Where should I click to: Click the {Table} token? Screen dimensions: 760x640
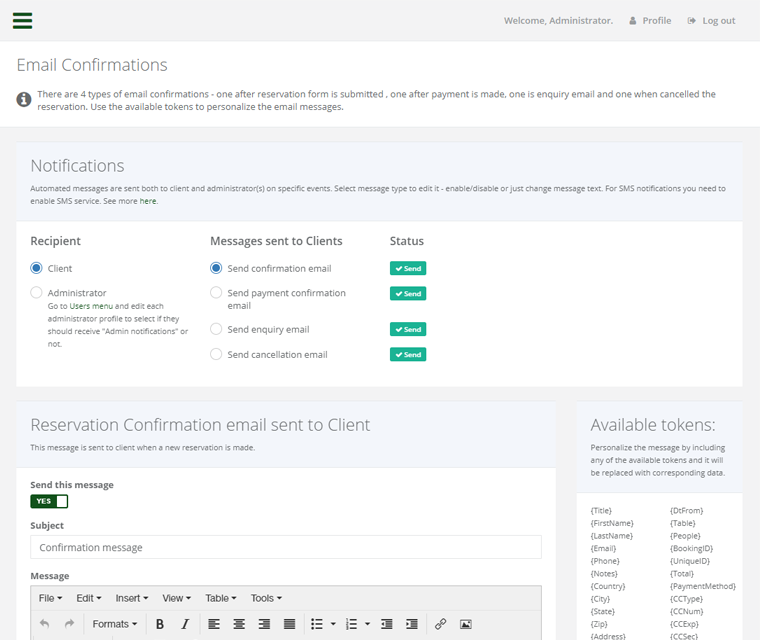682,523
